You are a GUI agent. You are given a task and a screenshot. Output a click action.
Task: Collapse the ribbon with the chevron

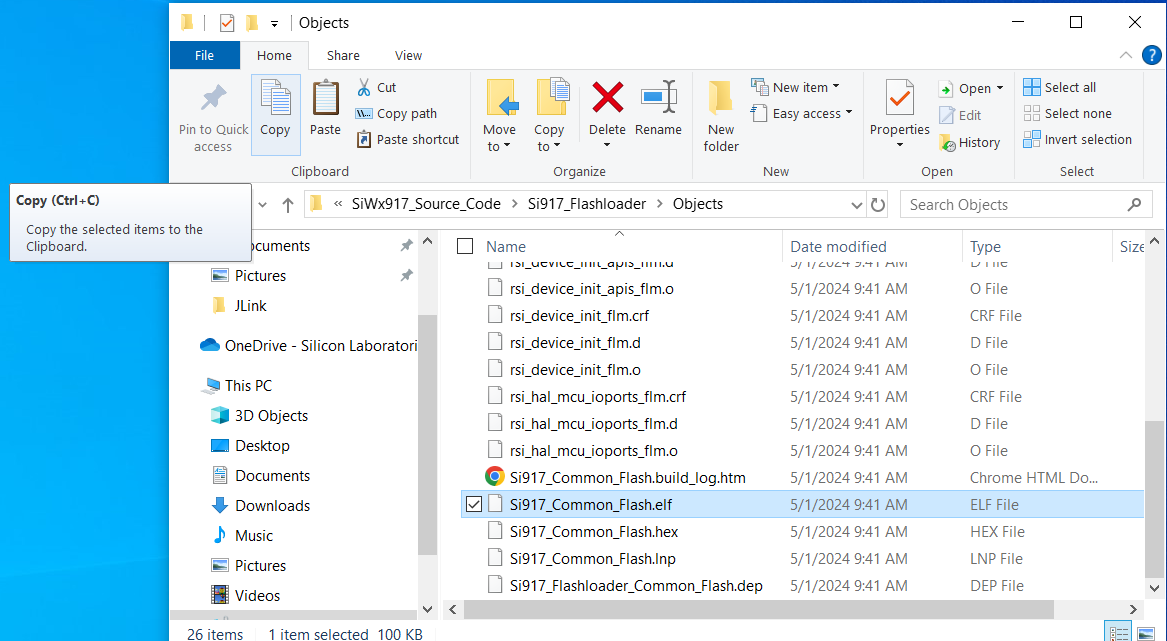click(1125, 55)
